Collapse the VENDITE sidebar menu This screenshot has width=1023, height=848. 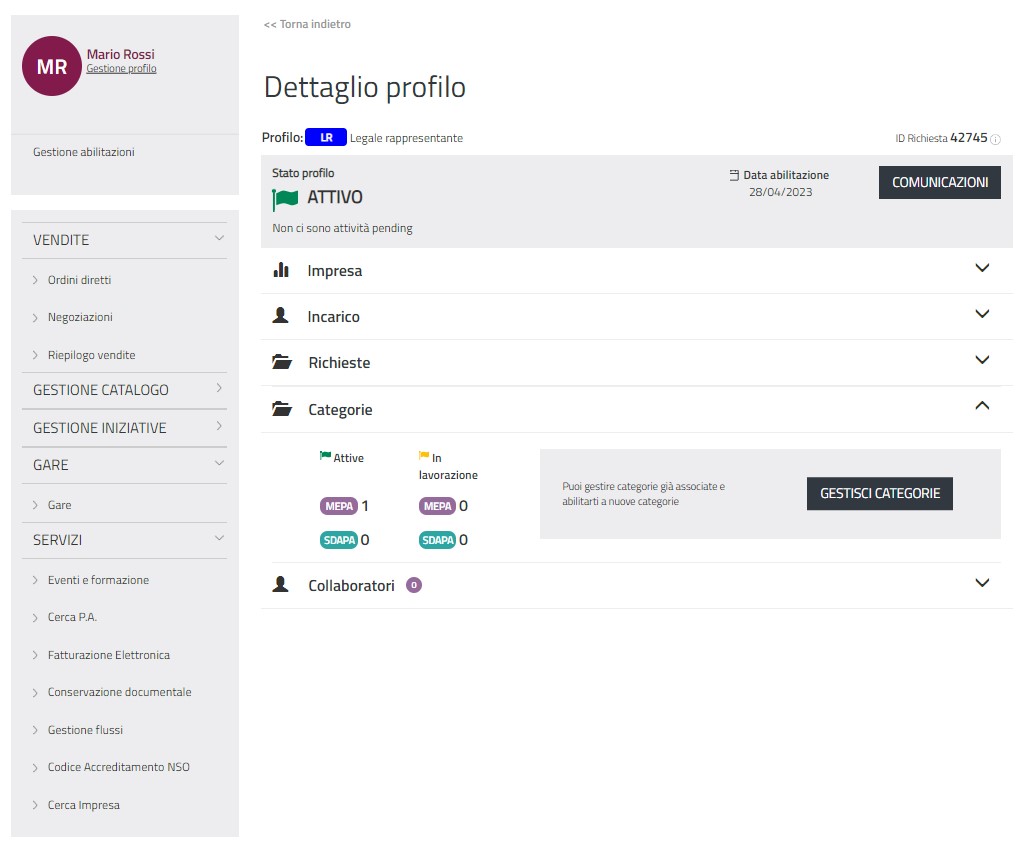(219, 239)
